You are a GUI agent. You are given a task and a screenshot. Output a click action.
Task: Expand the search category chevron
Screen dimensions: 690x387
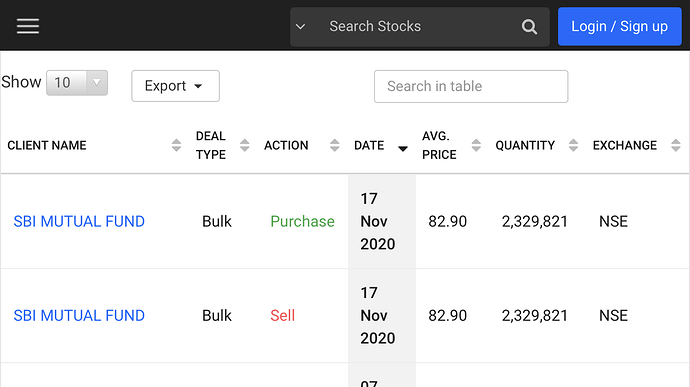point(301,27)
